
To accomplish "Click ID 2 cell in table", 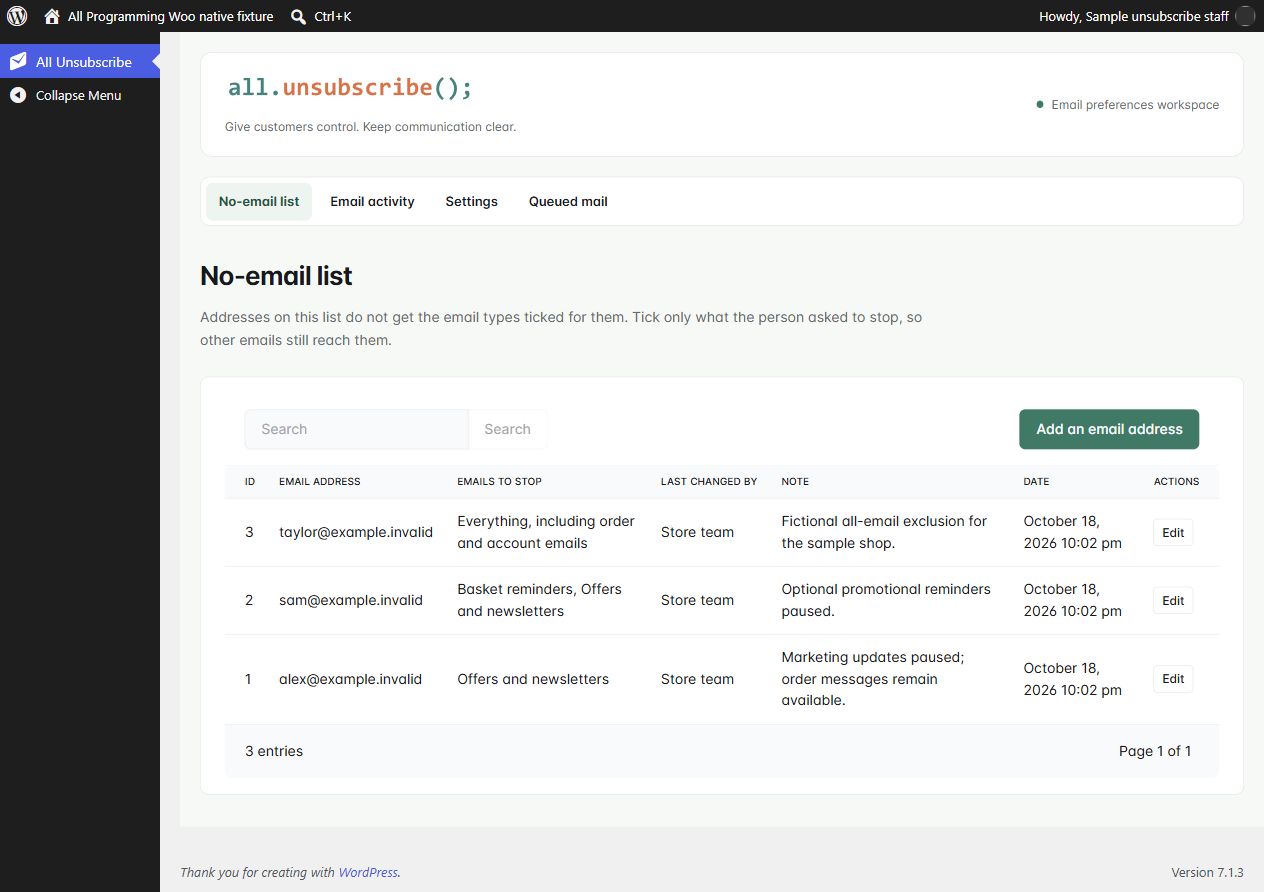I will [249, 600].
